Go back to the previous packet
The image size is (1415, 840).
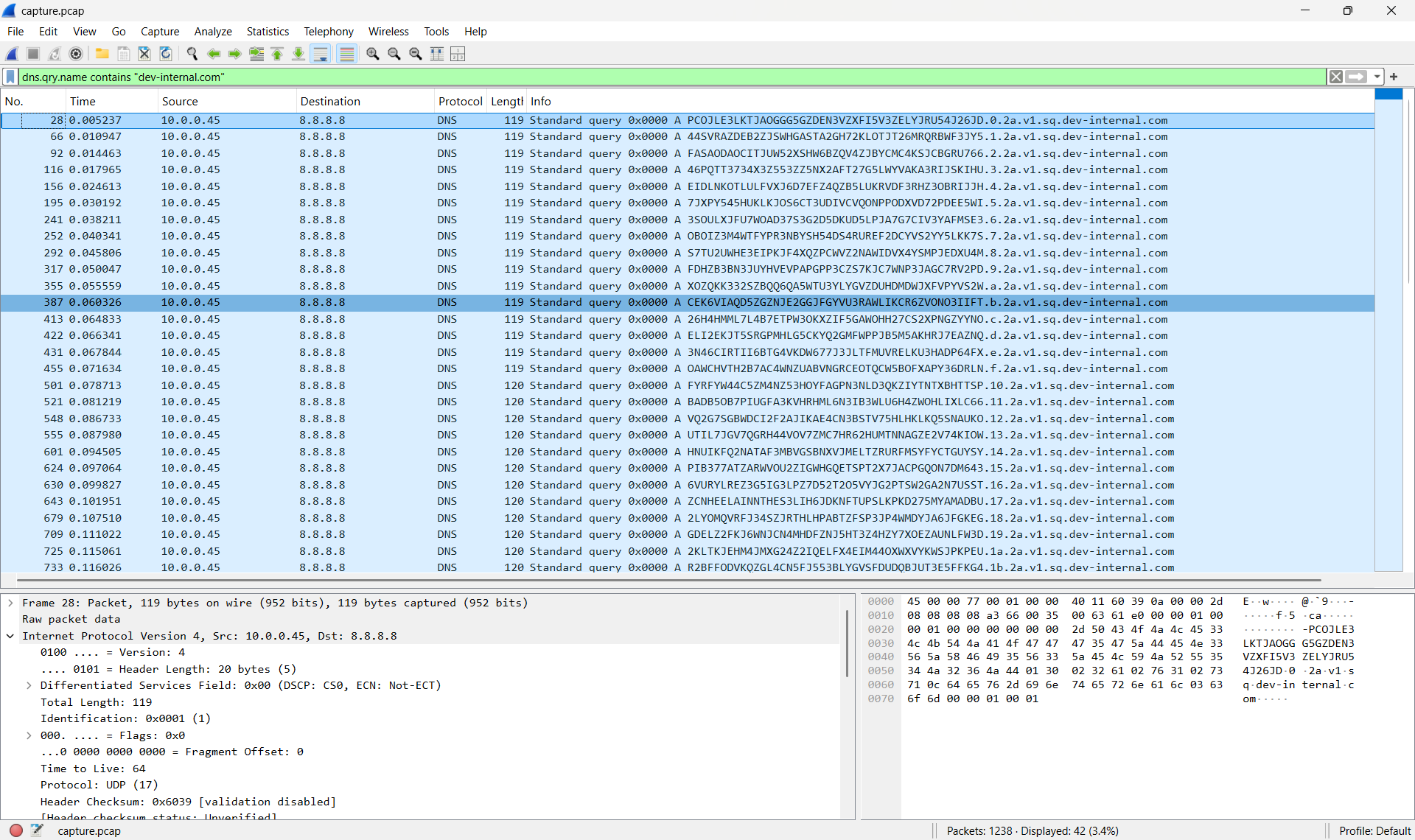(214, 54)
